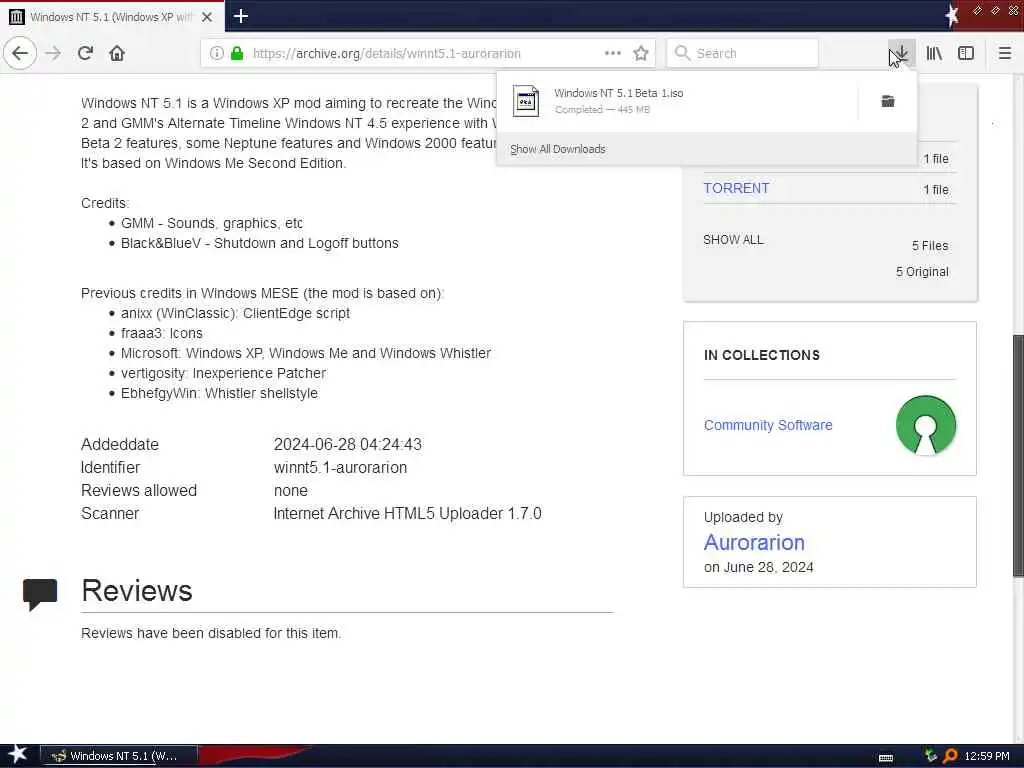Click the forward navigation arrow

point(53,53)
